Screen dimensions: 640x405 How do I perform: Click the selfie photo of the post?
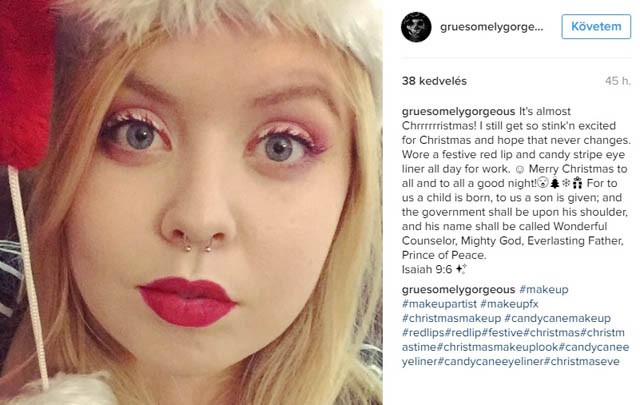pyautogui.click(x=191, y=202)
